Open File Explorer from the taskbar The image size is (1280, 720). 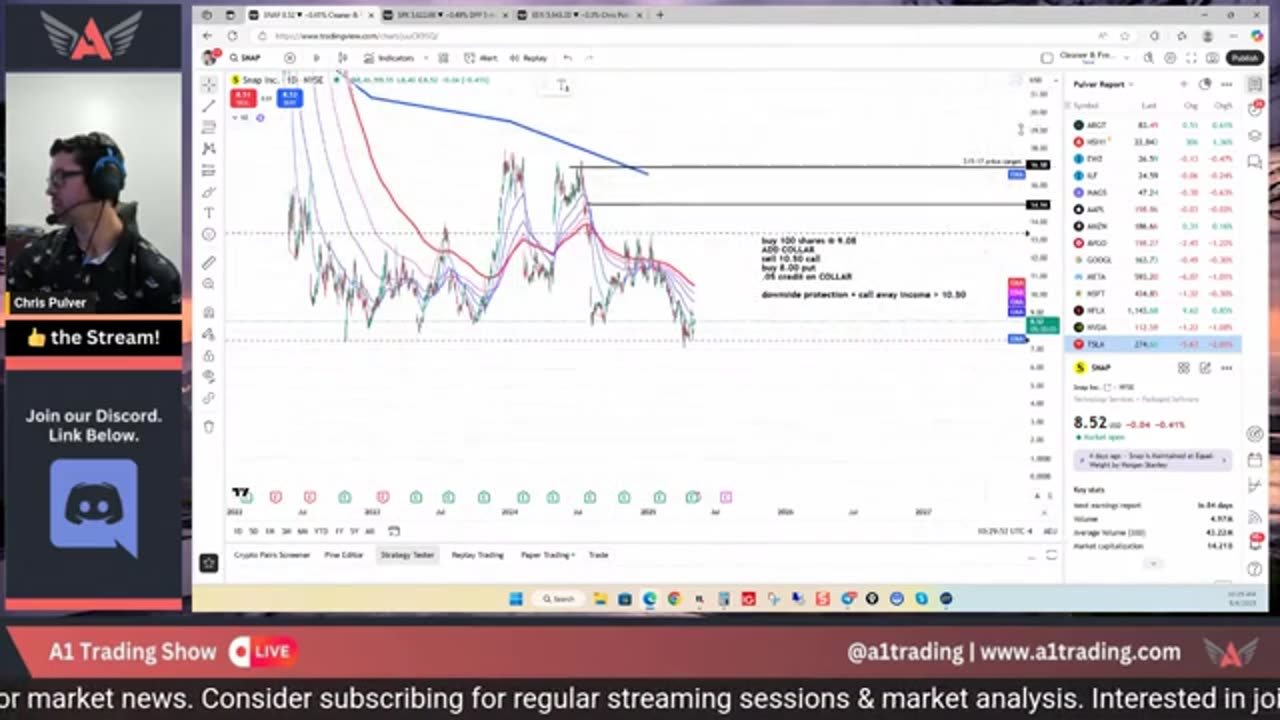point(600,599)
